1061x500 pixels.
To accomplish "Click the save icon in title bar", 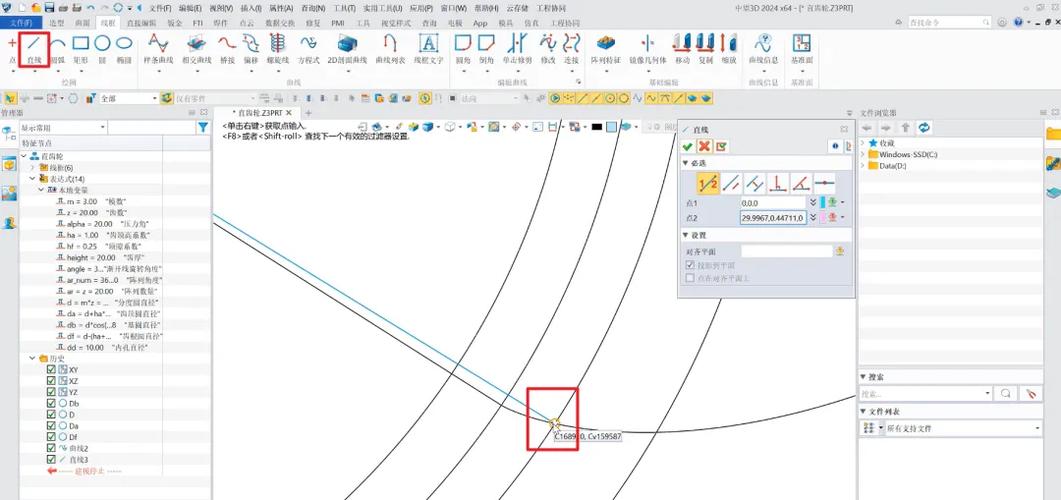I will pyautogui.click(x=49, y=8).
